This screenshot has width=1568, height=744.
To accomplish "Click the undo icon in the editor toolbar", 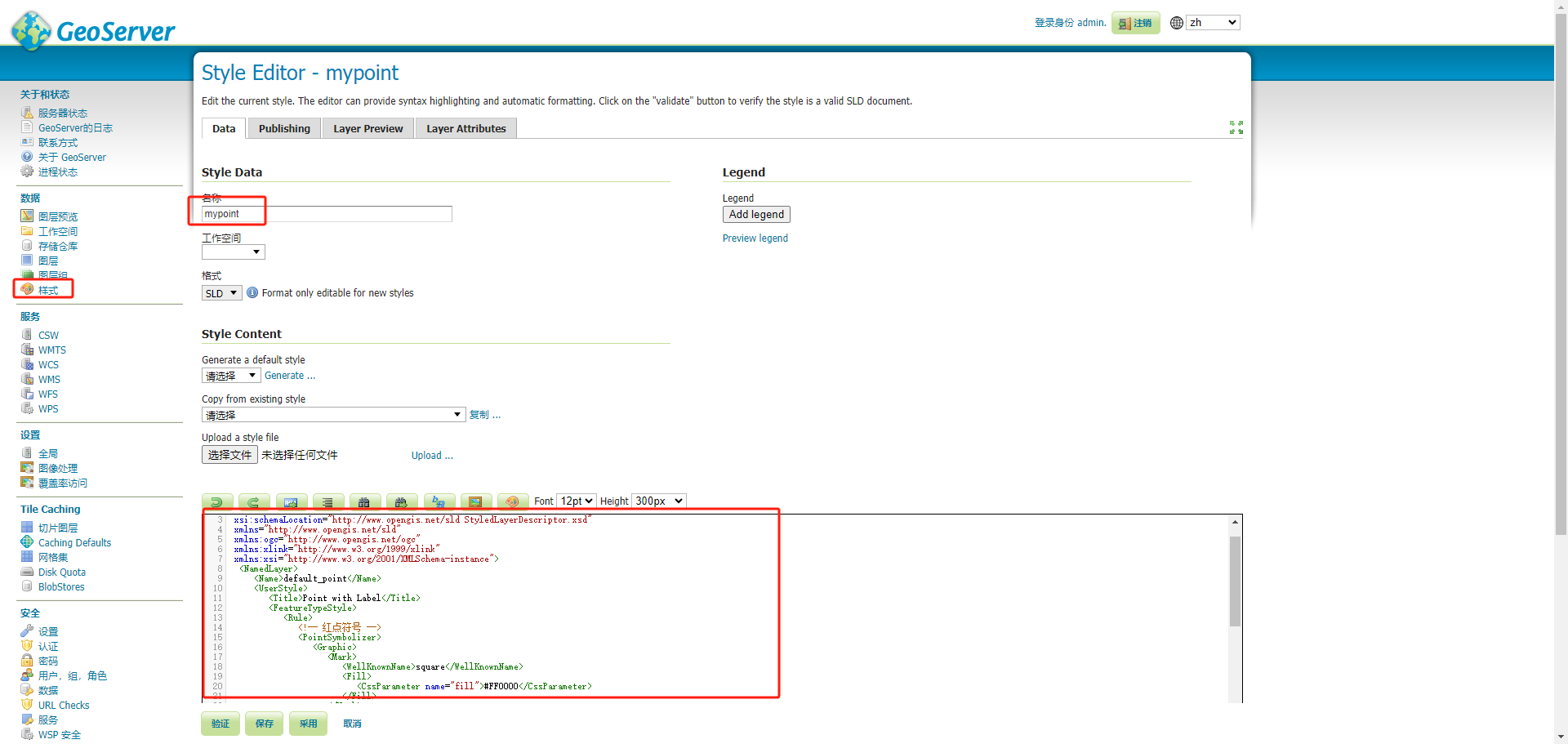I will [217, 501].
